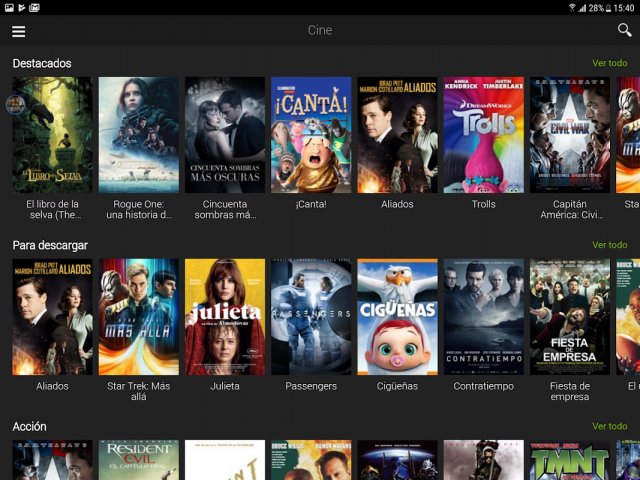Open Ver todo for Para descargar
The width and height of the screenshot is (640, 480).
(x=609, y=245)
